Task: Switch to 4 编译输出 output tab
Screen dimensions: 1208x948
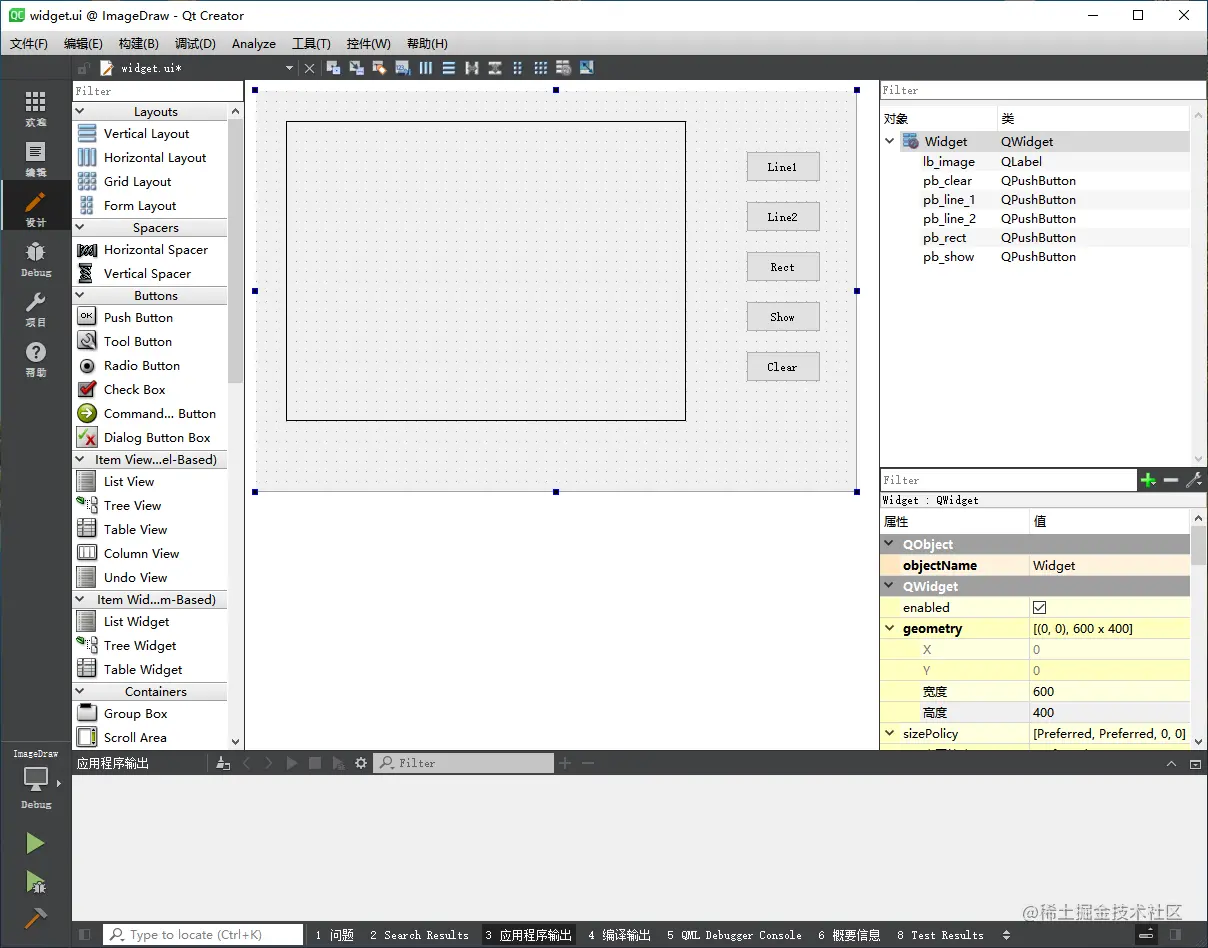Action: tap(619, 935)
